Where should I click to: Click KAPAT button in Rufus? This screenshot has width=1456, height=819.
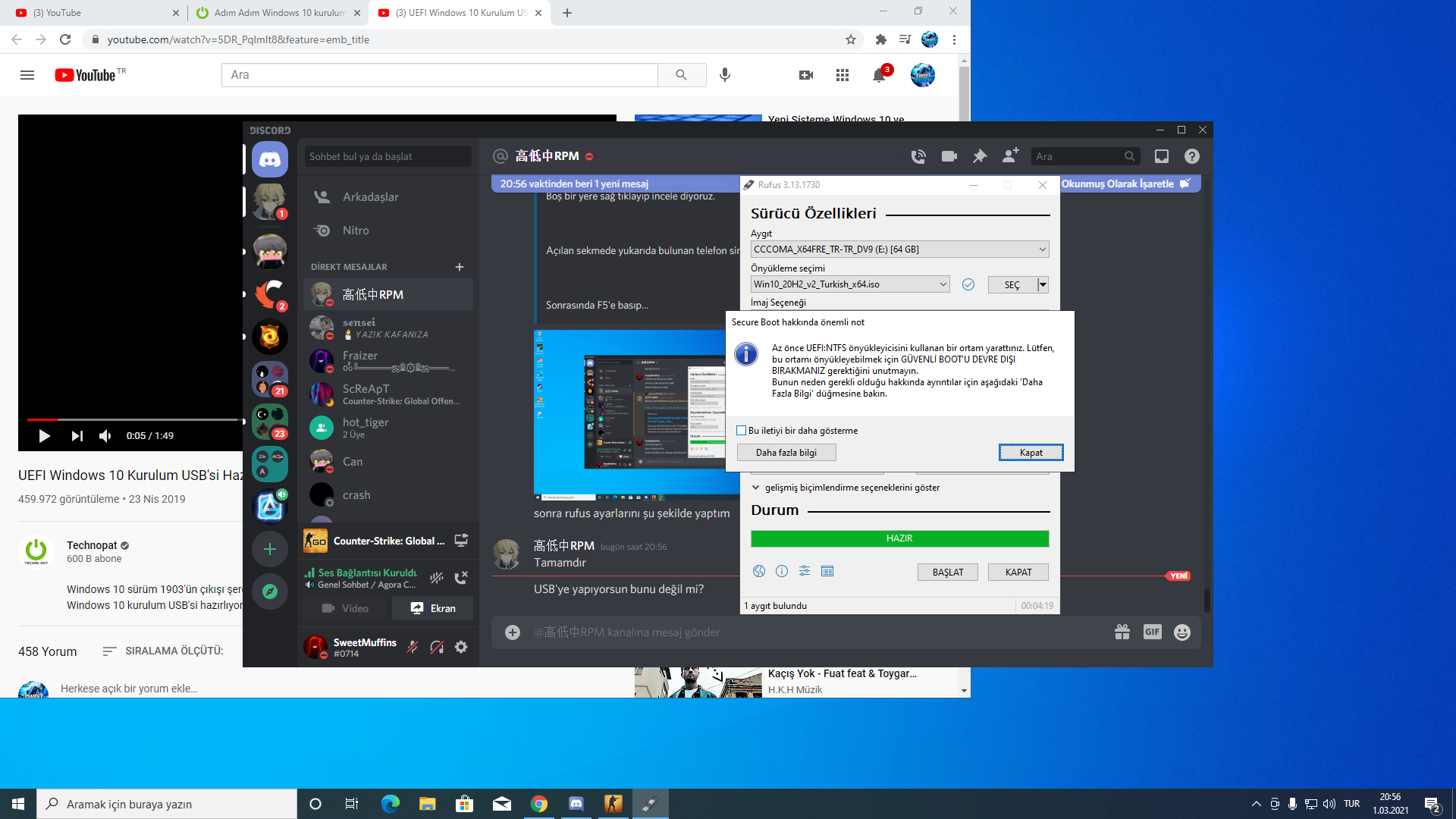pyautogui.click(x=1018, y=573)
